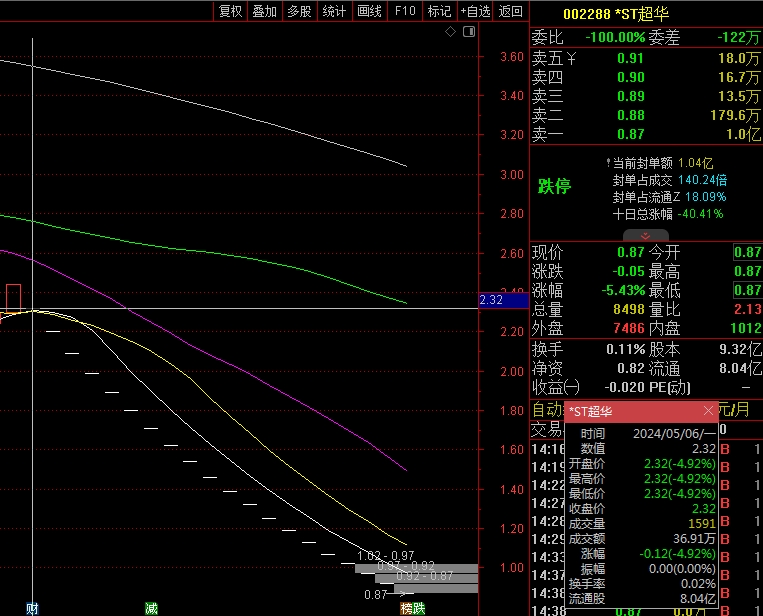Open the F10 company info

tap(405, 11)
